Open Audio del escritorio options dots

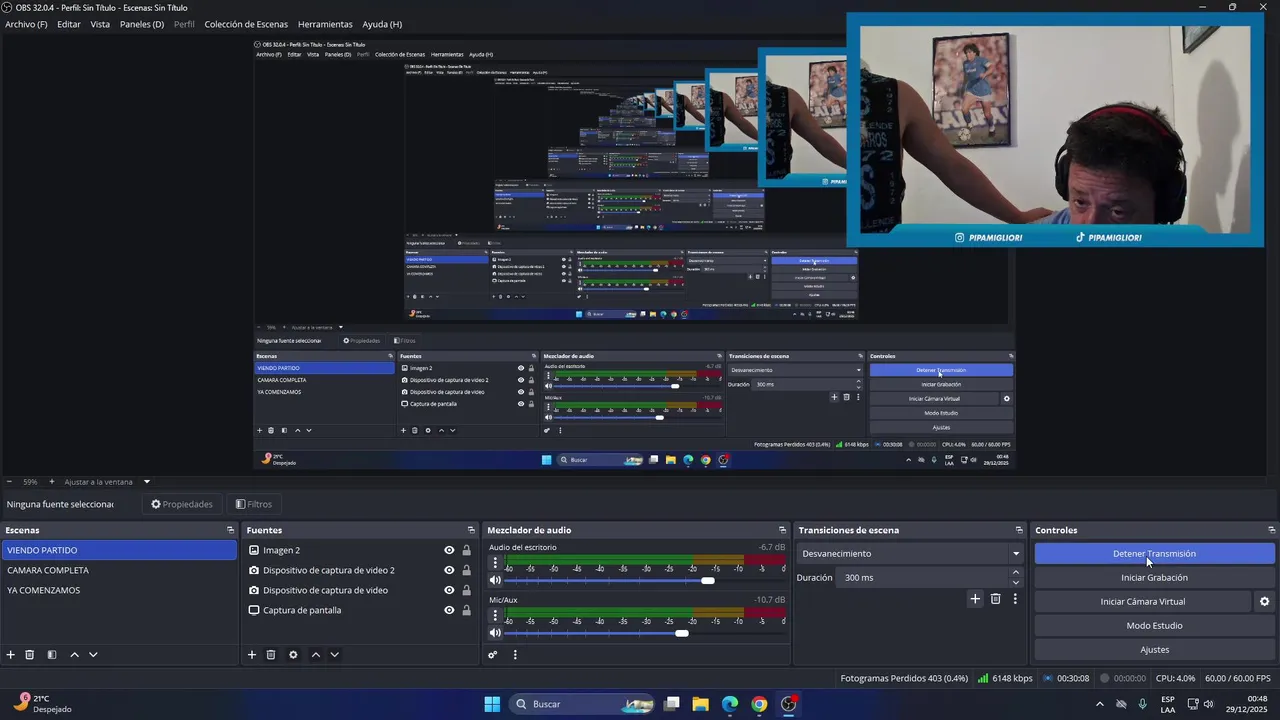tap(494, 562)
